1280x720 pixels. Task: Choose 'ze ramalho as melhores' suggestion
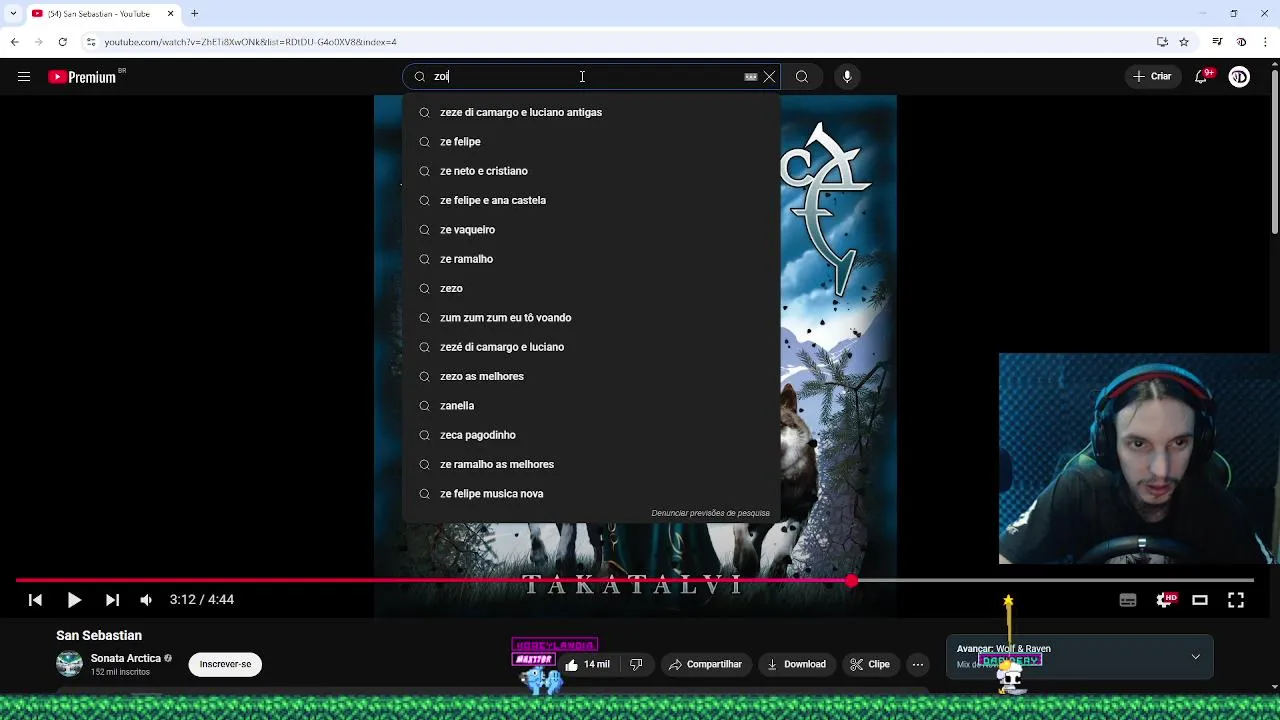[591, 464]
